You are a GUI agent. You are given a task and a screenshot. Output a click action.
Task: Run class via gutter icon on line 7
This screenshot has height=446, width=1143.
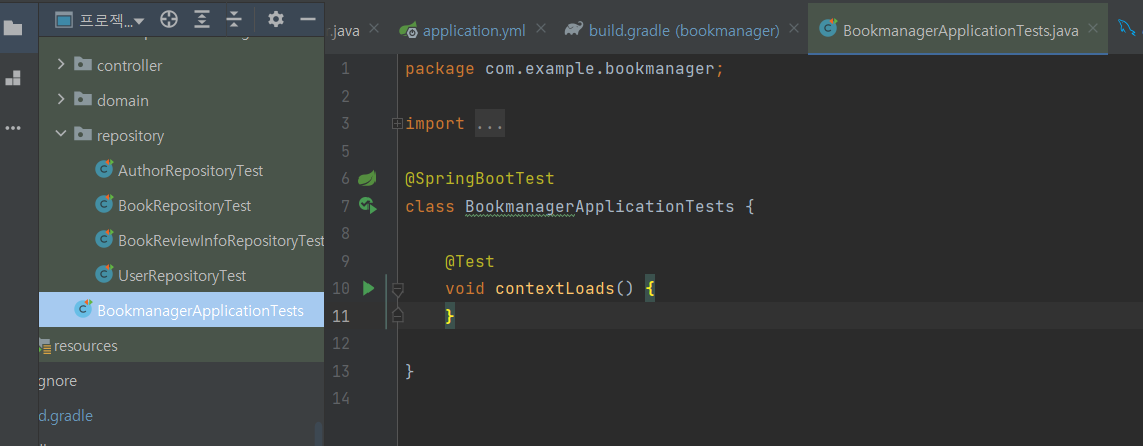(x=368, y=206)
